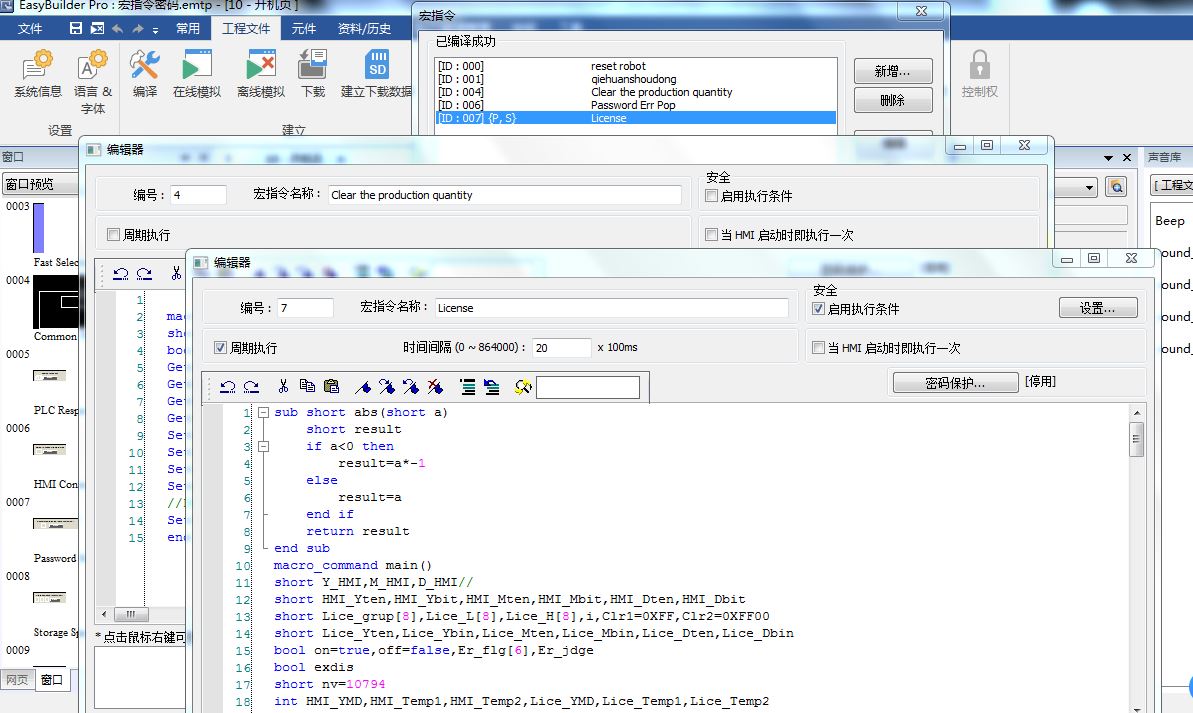Click the 编译 (compile) ribbon icon
The width and height of the screenshot is (1193, 713).
(145, 67)
